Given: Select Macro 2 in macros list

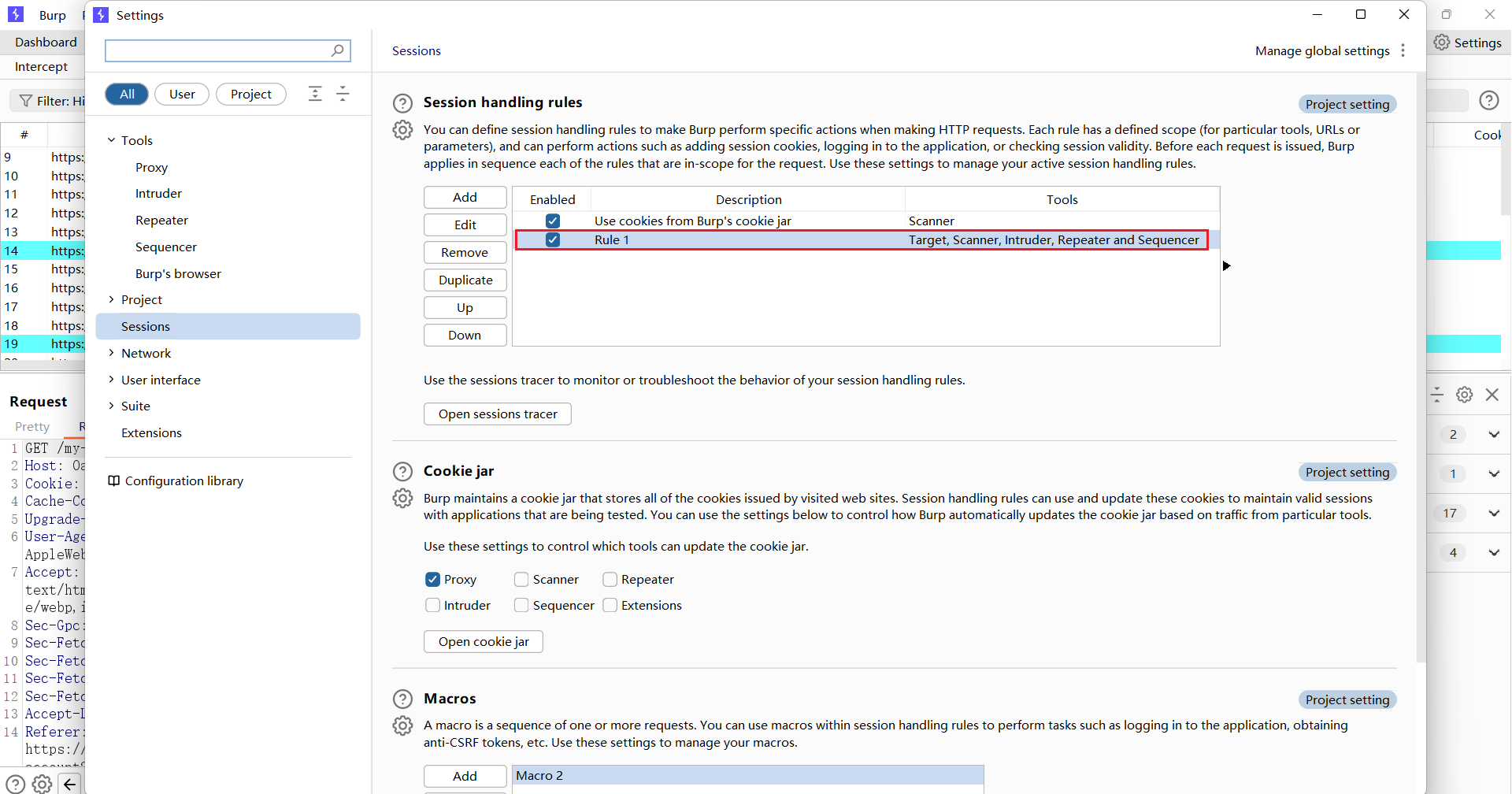Looking at the screenshot, I should tap(747, 776).
